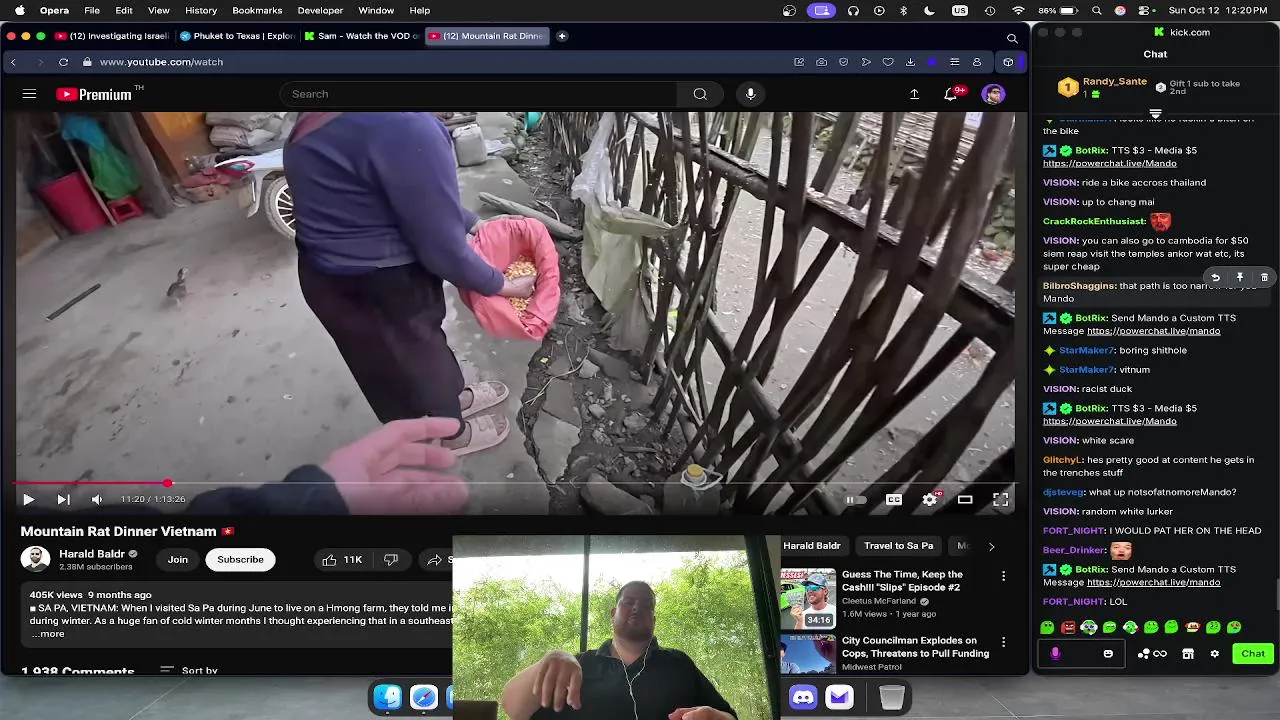Open a new browser tab

(562, 36)
